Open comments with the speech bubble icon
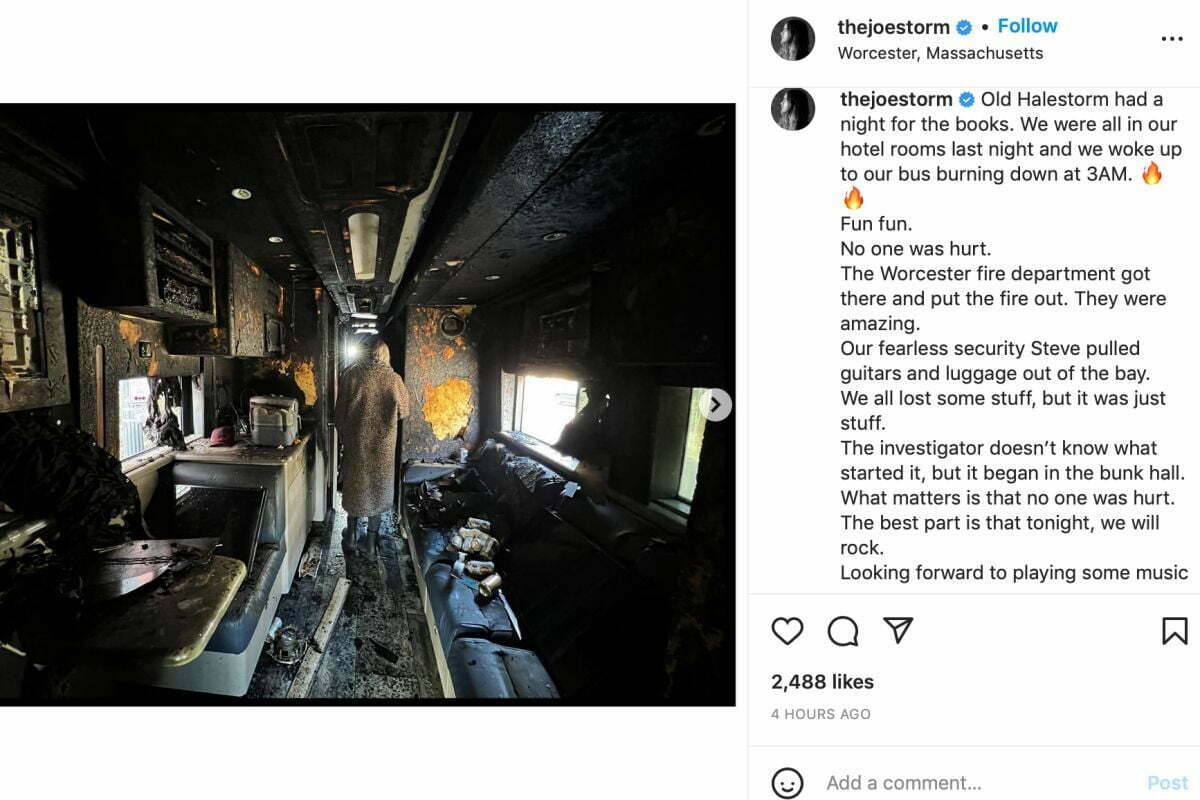 click(x=843, y=631)
